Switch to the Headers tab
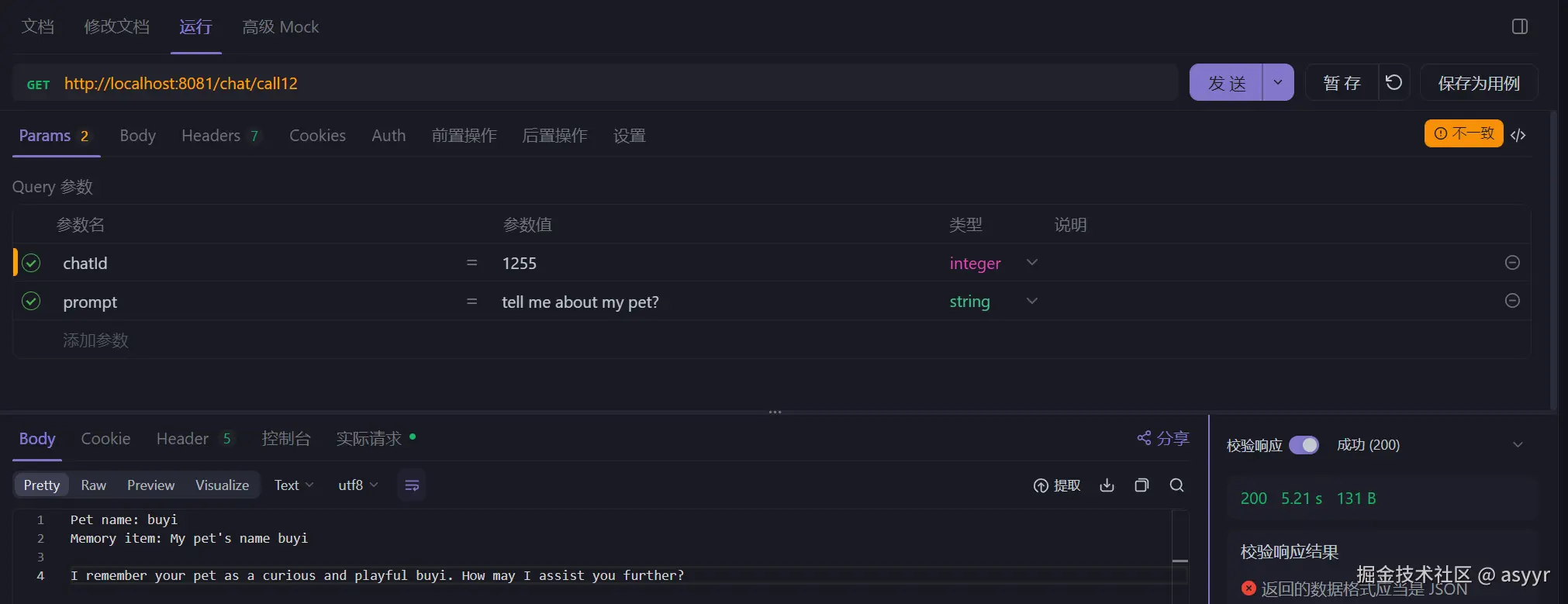1568x604 pixels. point(211,136)
